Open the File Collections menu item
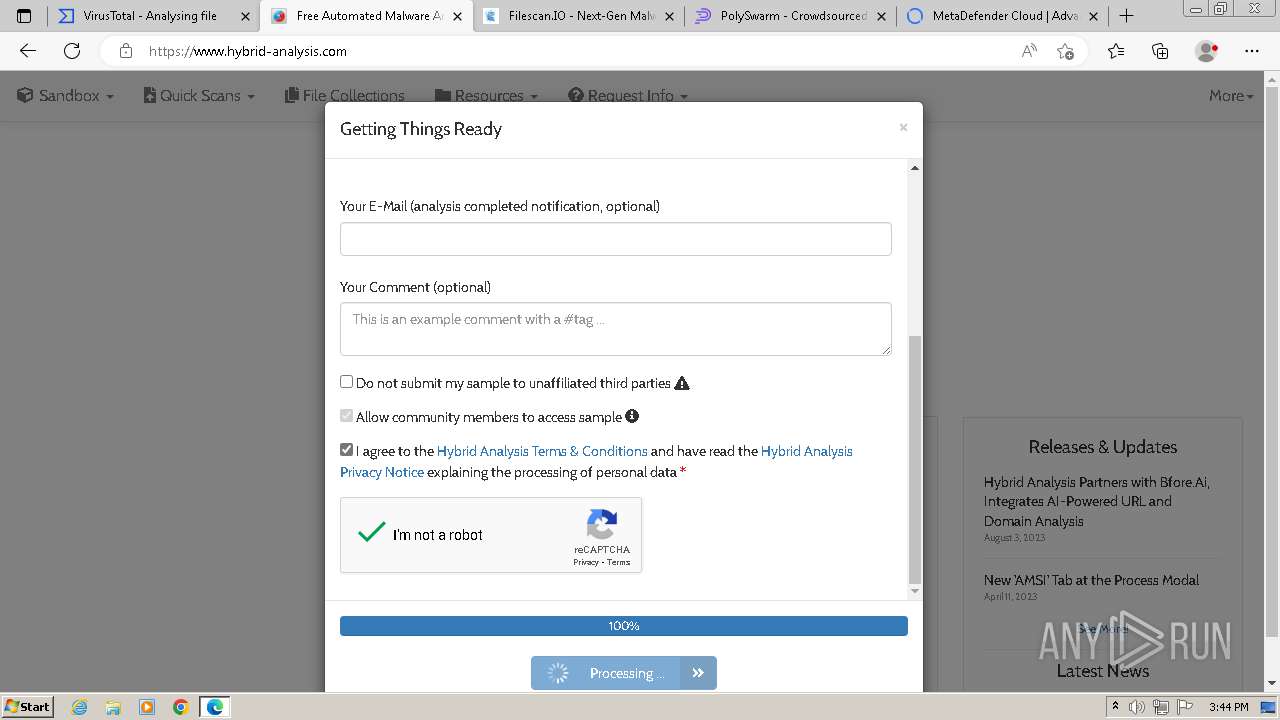This screenshot has height=720, width=1280. (x=345, y=96)
